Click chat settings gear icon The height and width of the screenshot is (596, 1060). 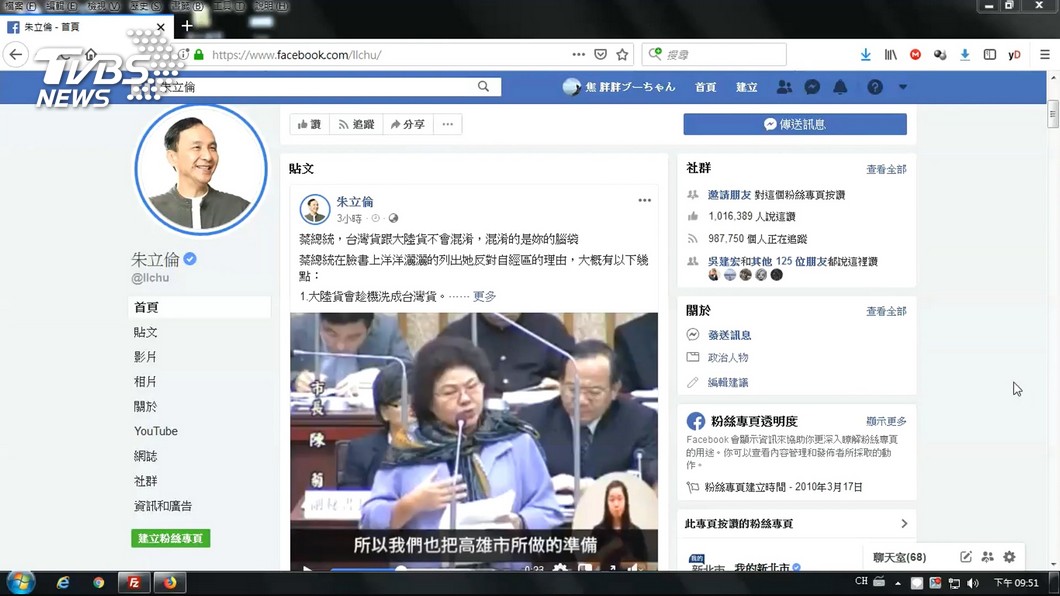coord(1009,557)
